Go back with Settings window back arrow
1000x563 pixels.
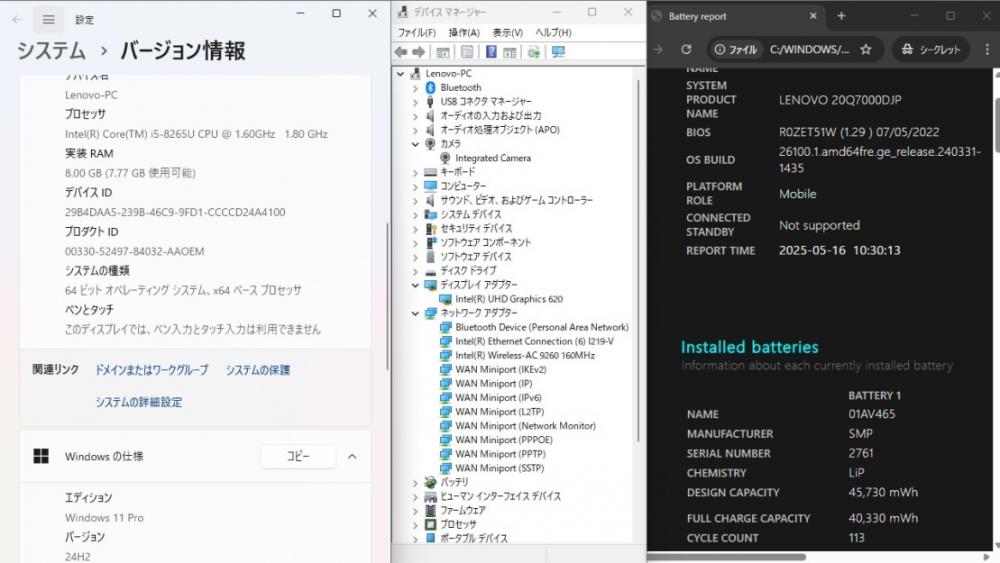(x=17, y=20)
